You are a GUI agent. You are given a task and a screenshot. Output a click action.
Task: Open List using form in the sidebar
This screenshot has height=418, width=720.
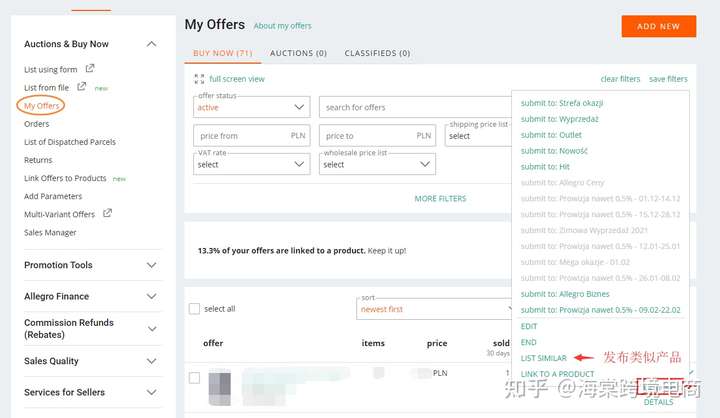click(x=51, y=69)
